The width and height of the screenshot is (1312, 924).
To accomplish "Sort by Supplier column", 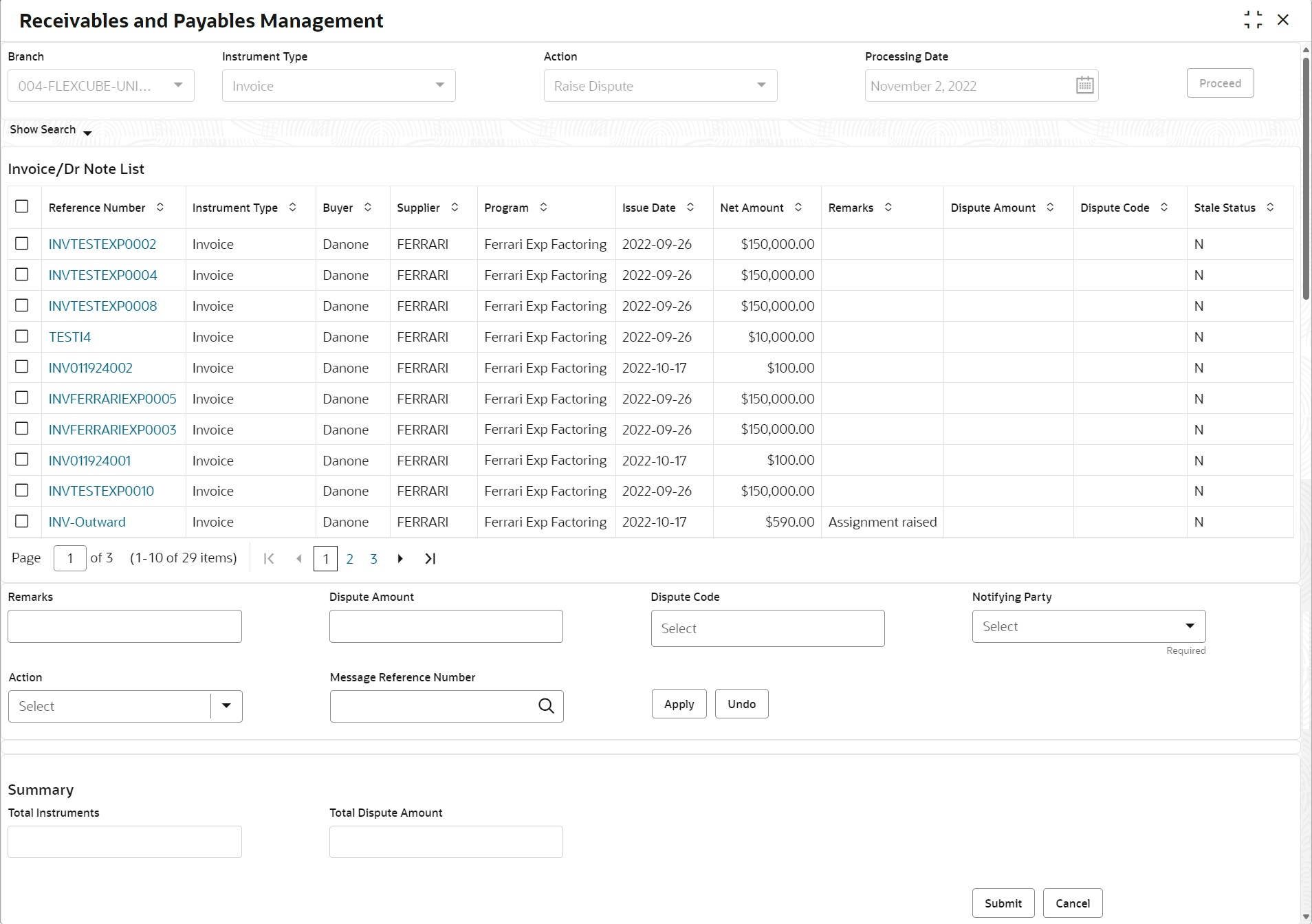I will (455, 207).
